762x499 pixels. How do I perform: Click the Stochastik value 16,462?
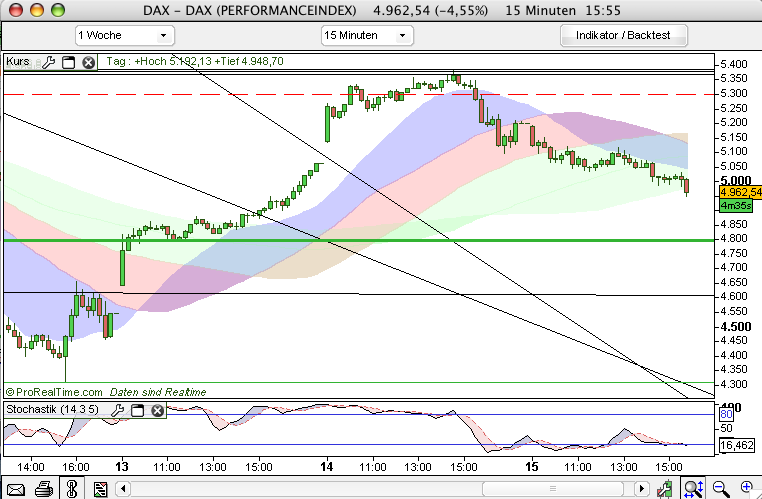737,445
